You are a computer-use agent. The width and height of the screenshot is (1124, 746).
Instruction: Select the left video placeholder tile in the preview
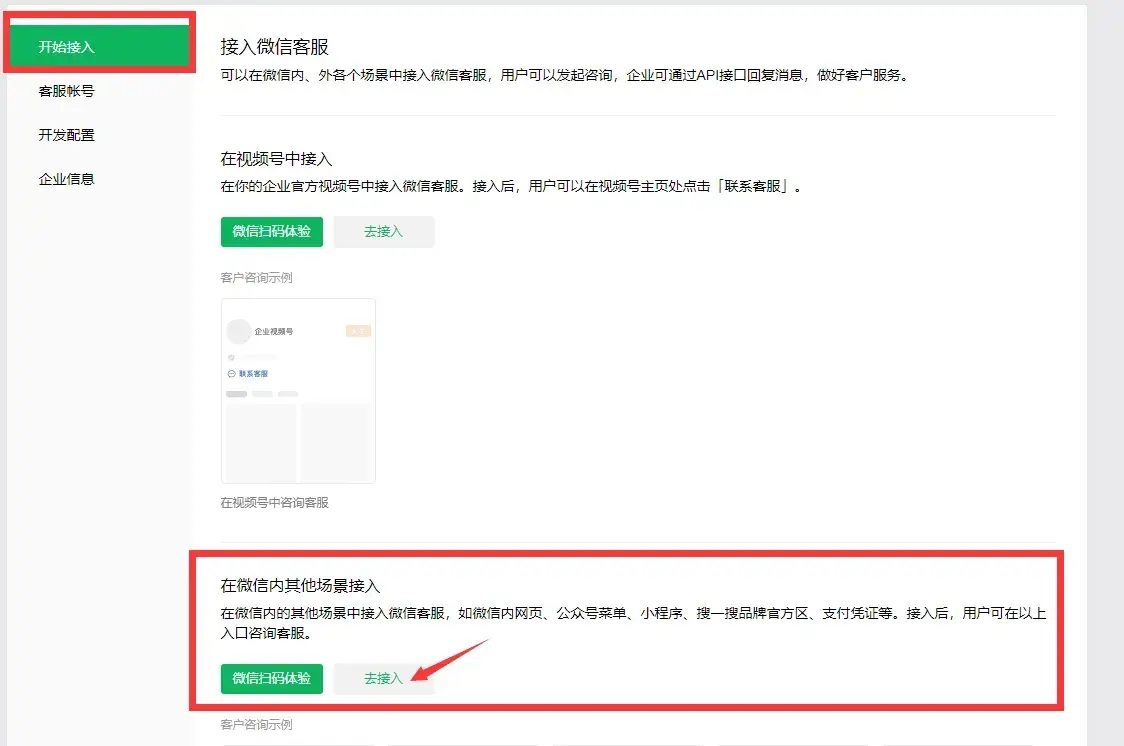[261, 441]
